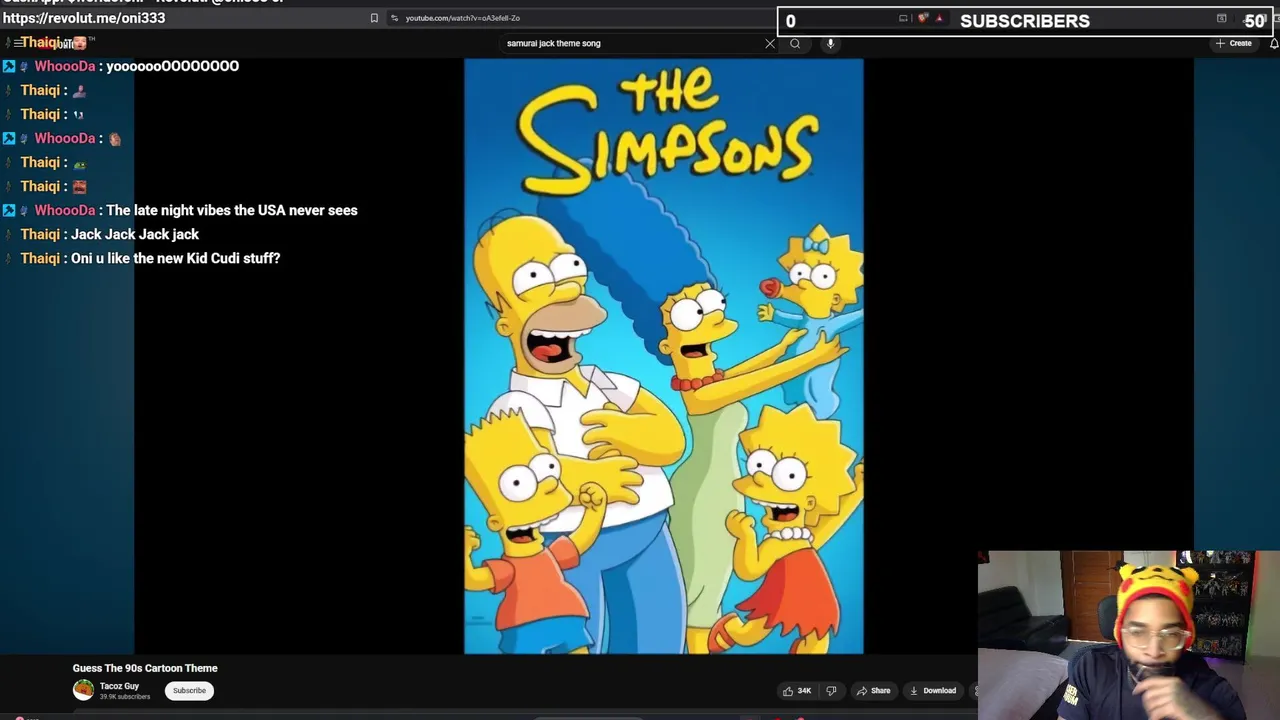Viewport: 1280px width, 720px height.
Task: Share the video
Action: point(873,691)
